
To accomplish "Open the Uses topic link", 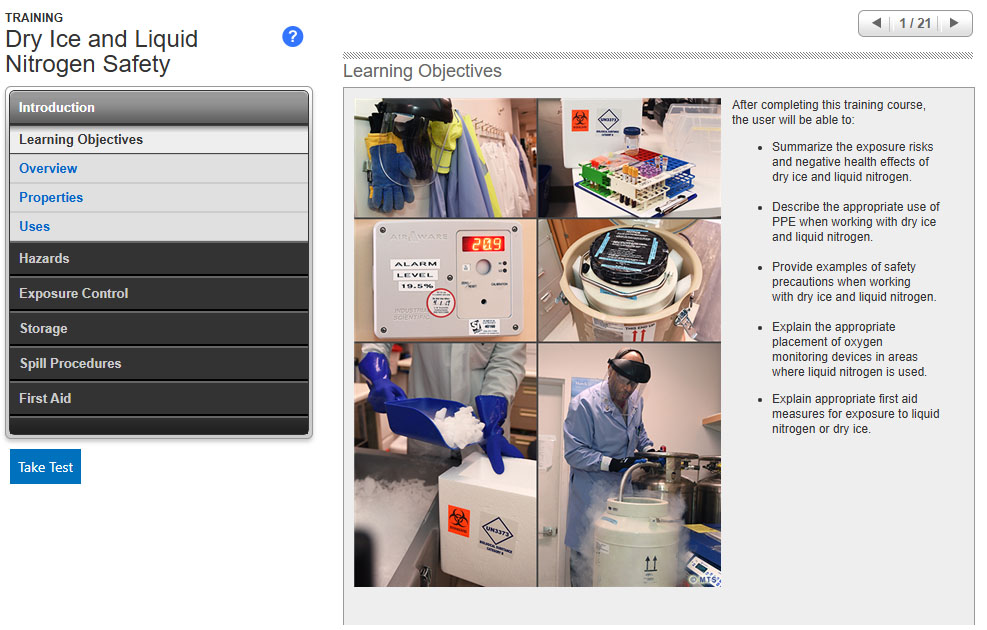I will 35,227.
